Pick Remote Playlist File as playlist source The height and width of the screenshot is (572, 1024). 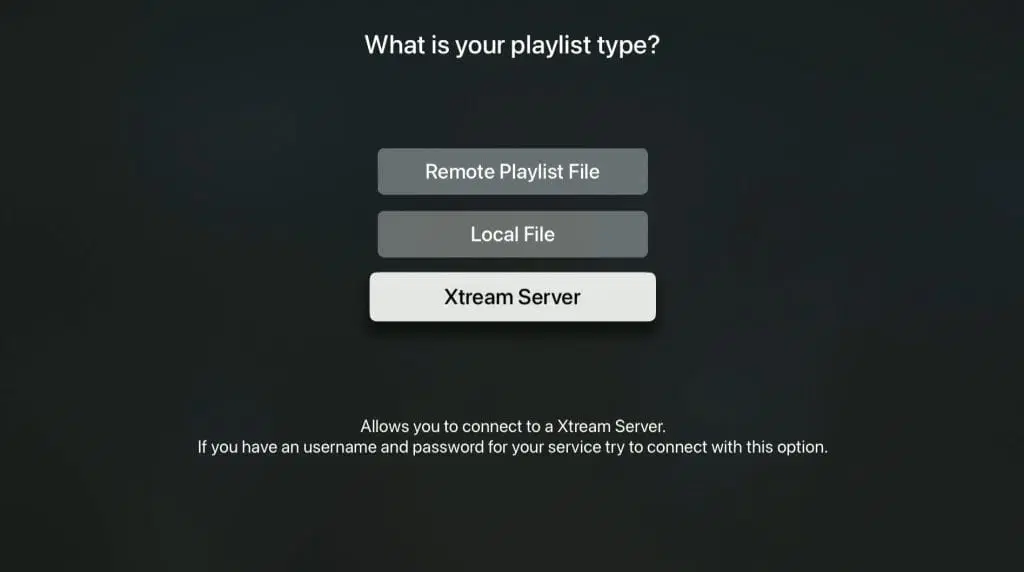[513, 171]
